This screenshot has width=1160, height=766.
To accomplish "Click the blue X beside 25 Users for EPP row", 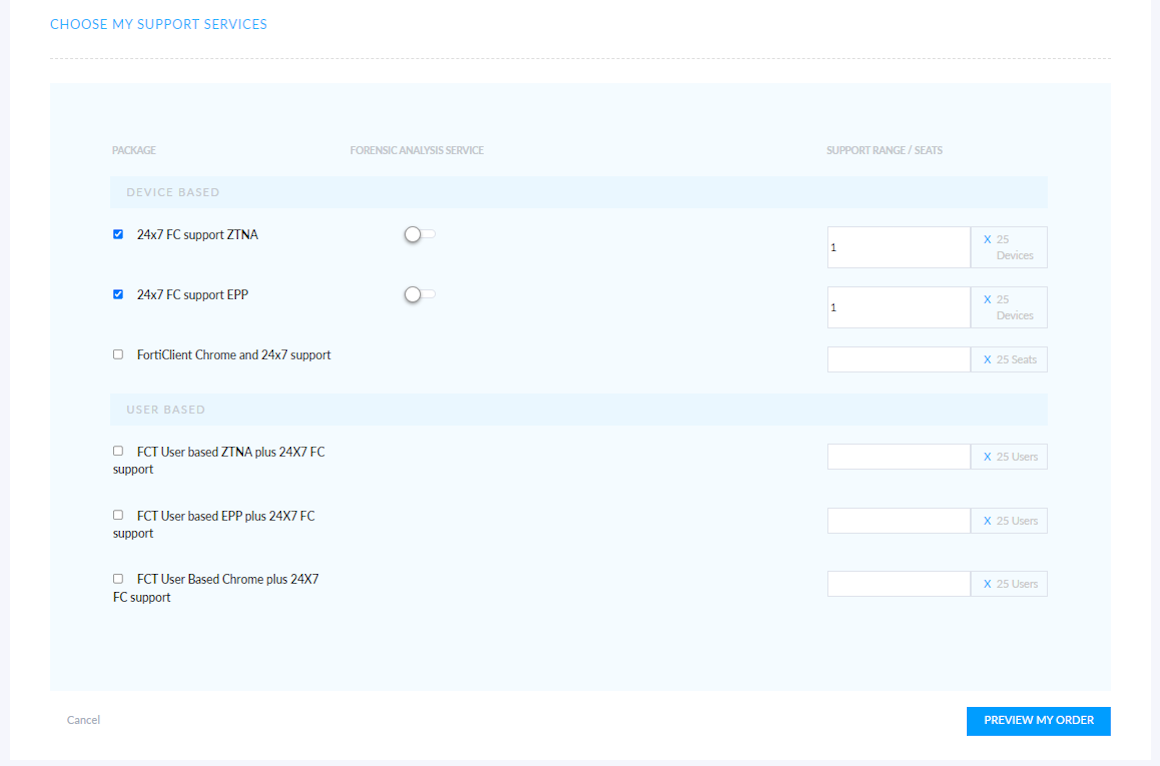I will pyautogui.click(x=986, y=520).
